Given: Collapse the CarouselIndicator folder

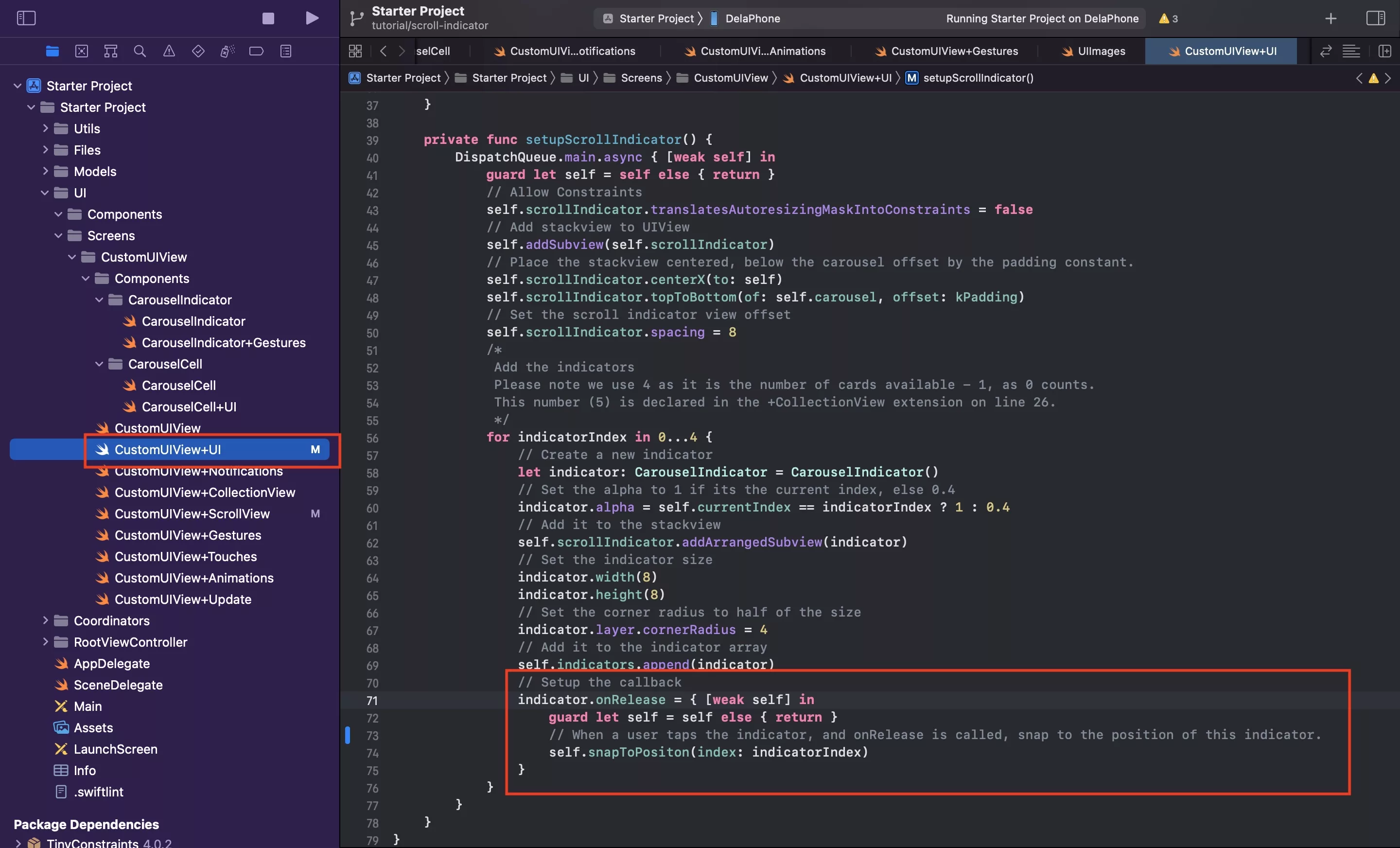Looking at the screenshot, I should coord(100,300).
